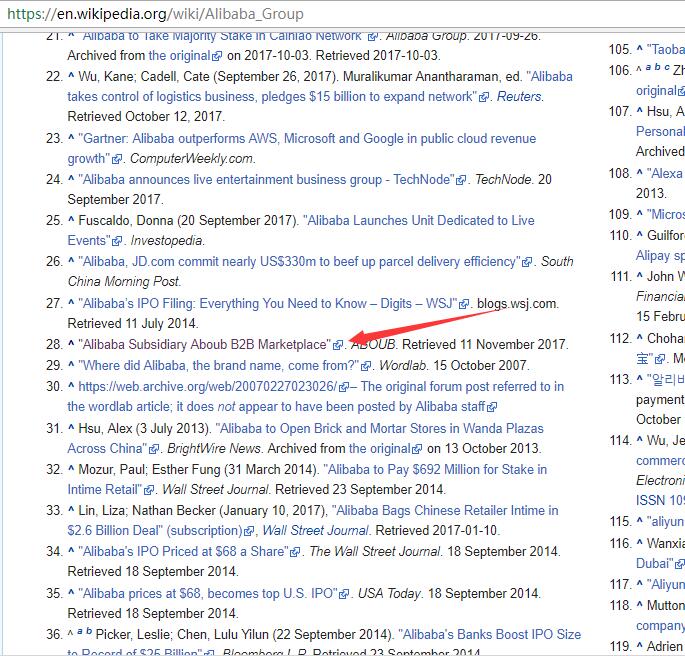685x656 pixels.
Task: Click external link icon after TechNode article title
Action: 461,181
